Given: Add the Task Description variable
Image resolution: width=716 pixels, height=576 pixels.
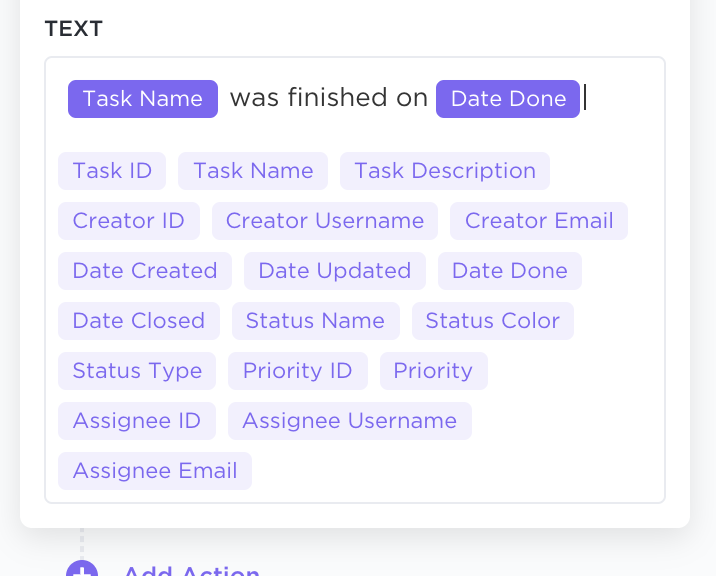Looking at the screenshot, I should tap(445, 171).
